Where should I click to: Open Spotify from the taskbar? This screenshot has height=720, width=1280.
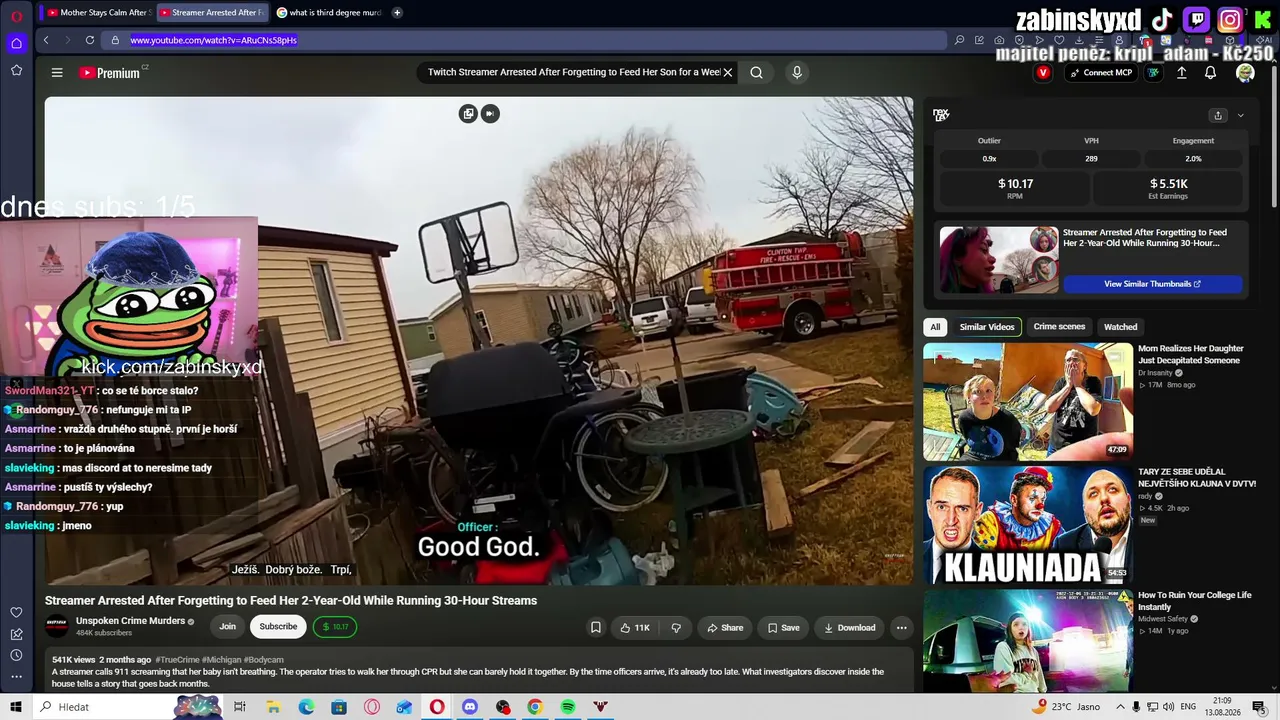pyautogui.click(x=568, y=707)
